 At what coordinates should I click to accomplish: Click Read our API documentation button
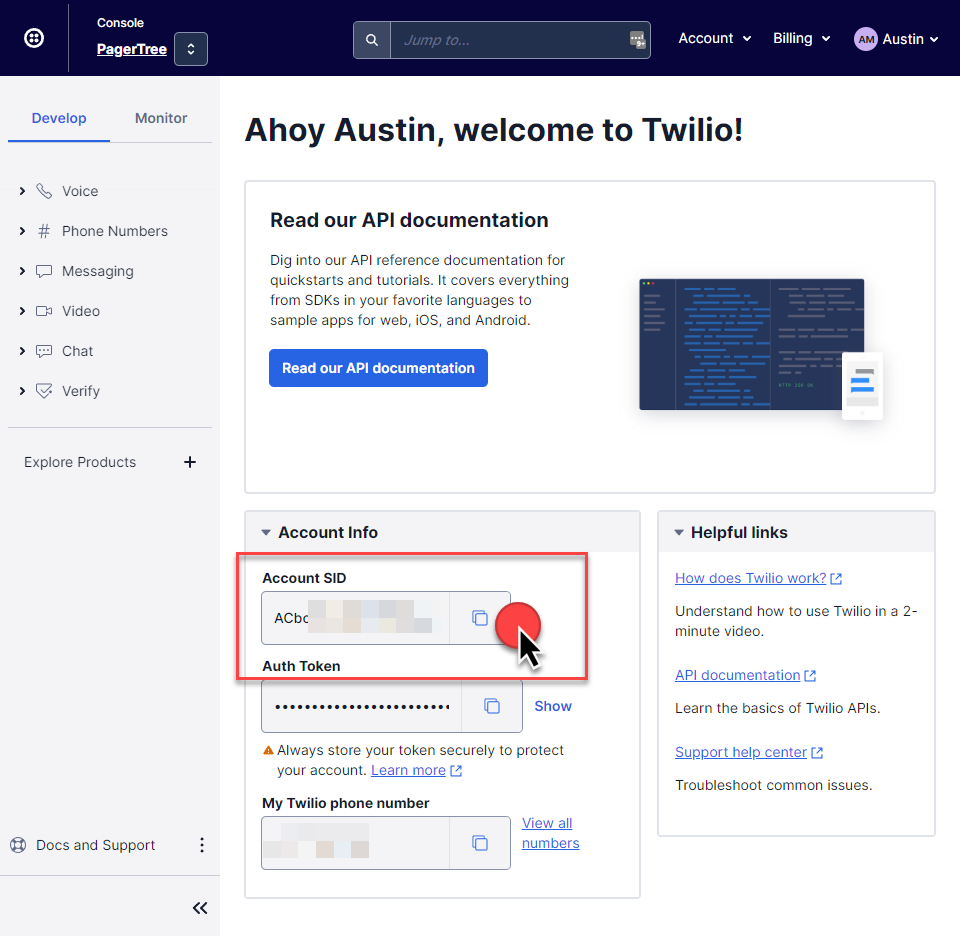click(x=378, y=368)
